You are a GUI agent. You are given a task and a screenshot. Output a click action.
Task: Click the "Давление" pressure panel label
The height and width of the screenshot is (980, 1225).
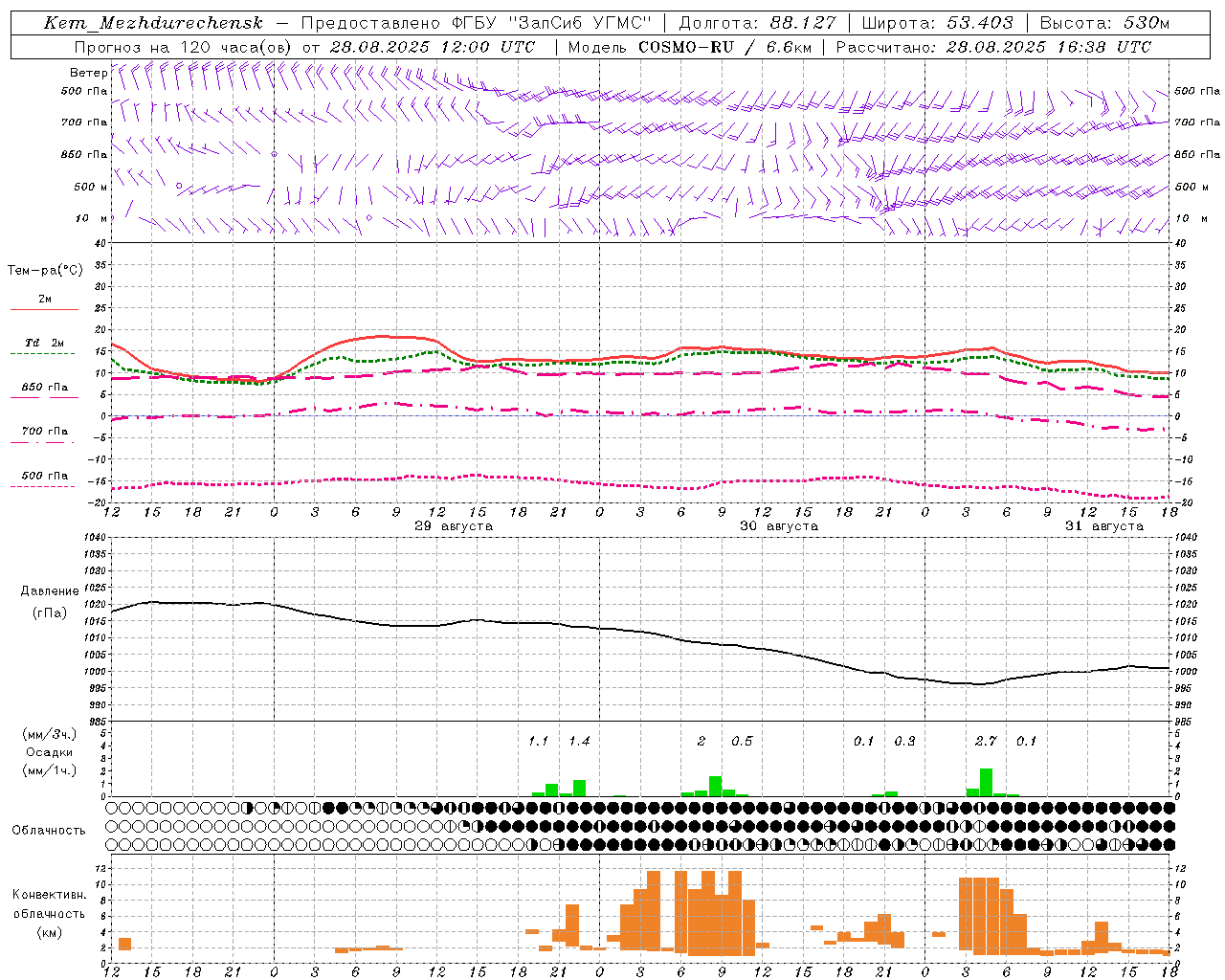click(x=50, y=591)
